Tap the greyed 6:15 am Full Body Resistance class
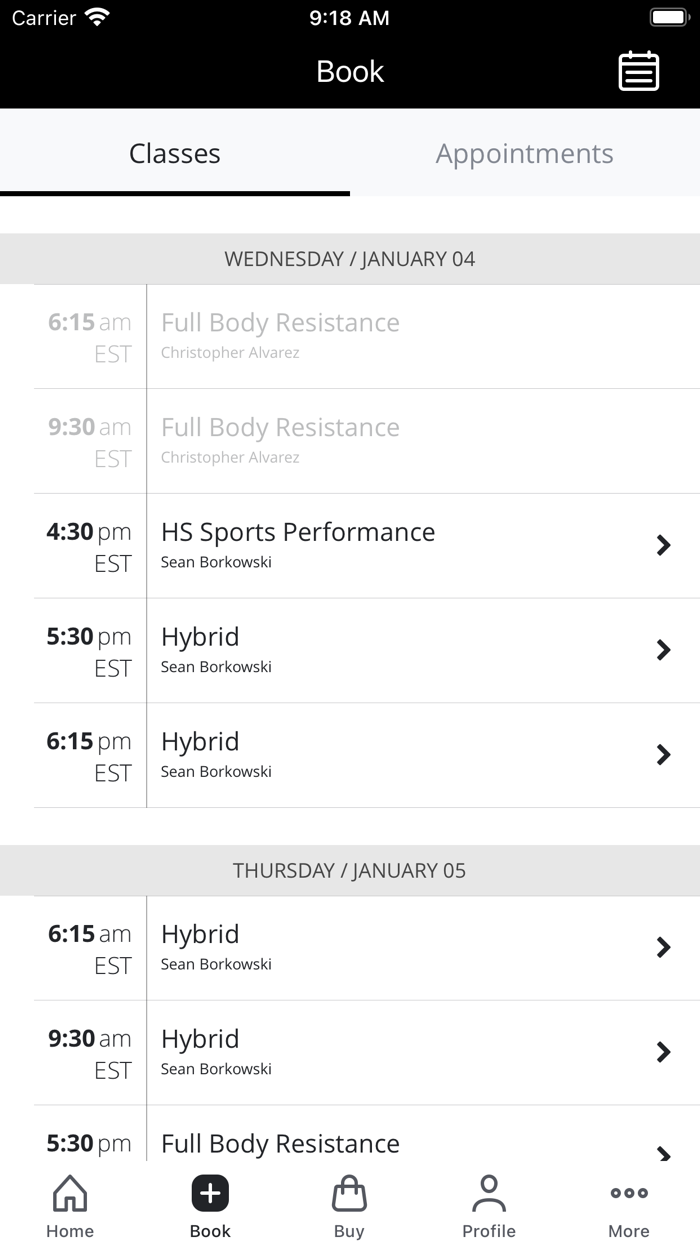The width and height of the screenshot is (700, 1244). pyautogui.click(x=350, y=337)
